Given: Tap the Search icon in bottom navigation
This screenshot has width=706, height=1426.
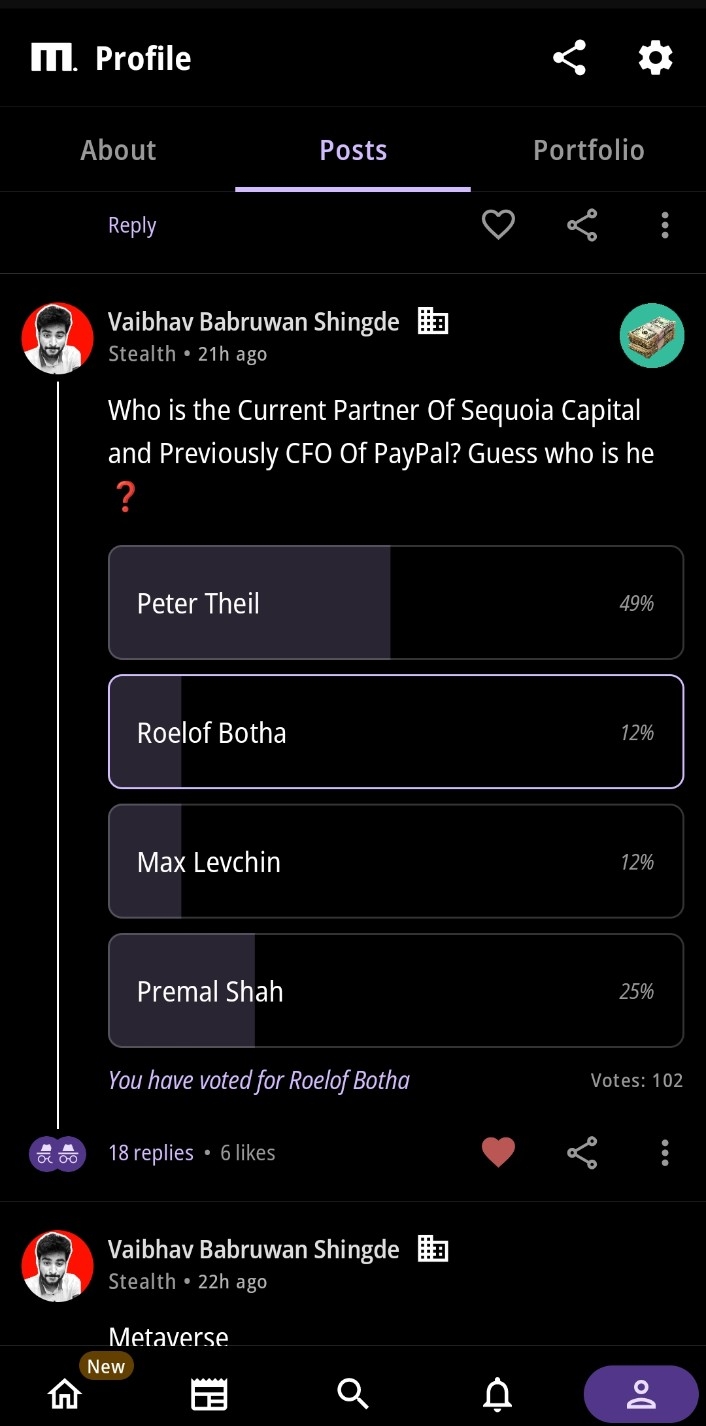Looking at the screenshot, I should [x=353, y=1393].
